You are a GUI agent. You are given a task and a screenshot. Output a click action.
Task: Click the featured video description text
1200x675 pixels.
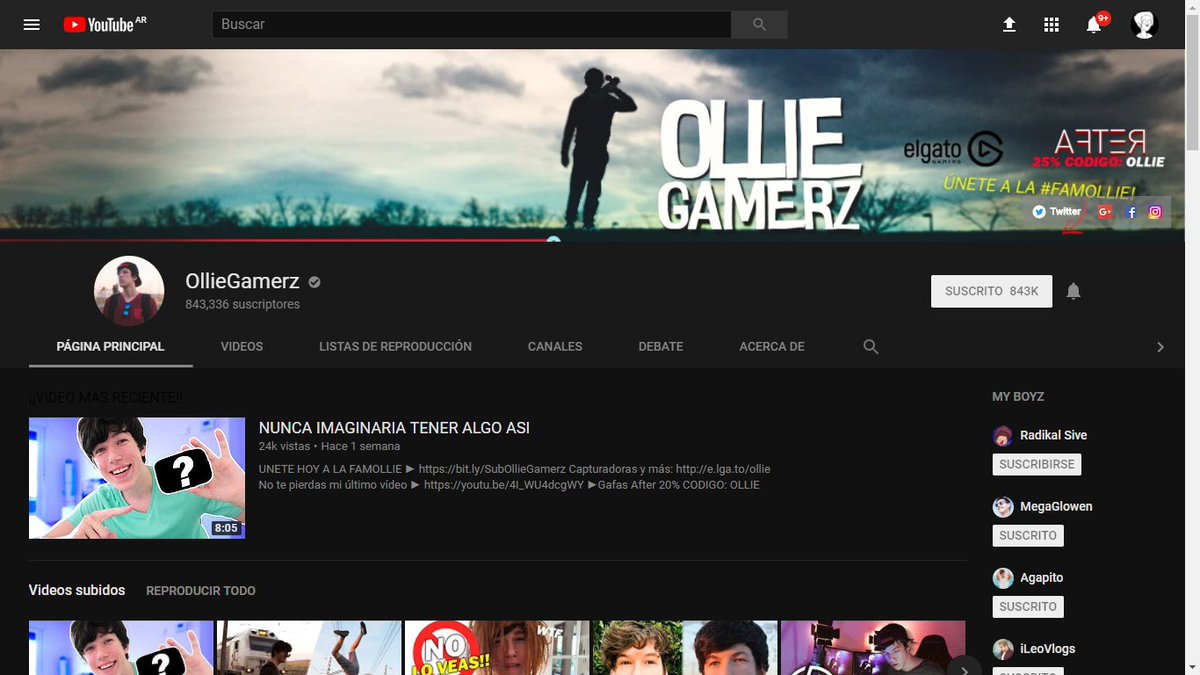tap(514, 477)
